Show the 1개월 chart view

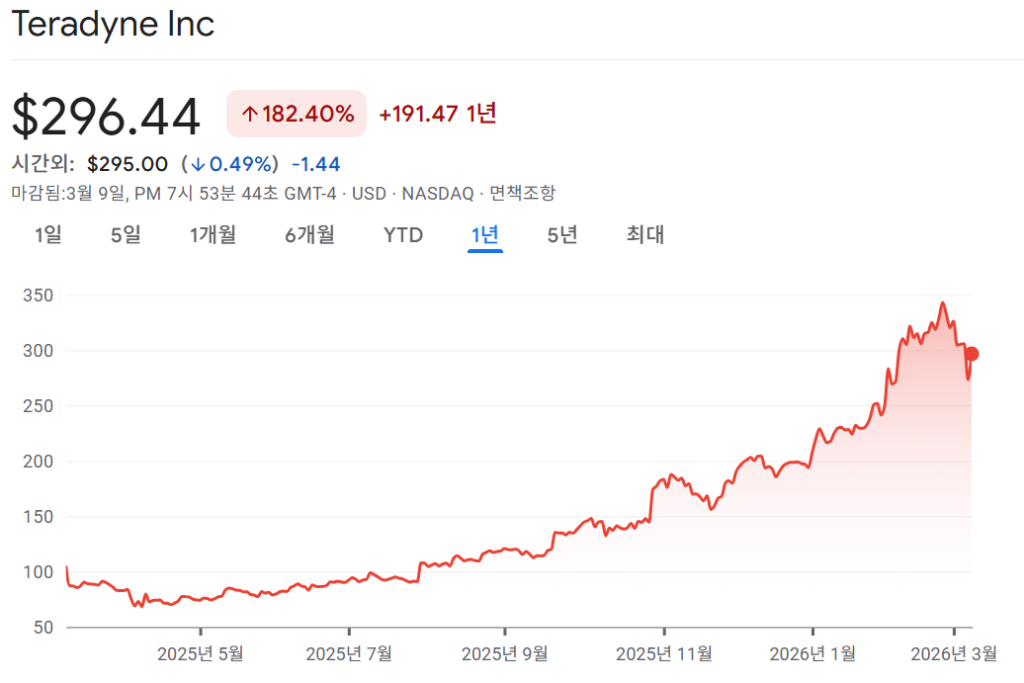(213, 235)
